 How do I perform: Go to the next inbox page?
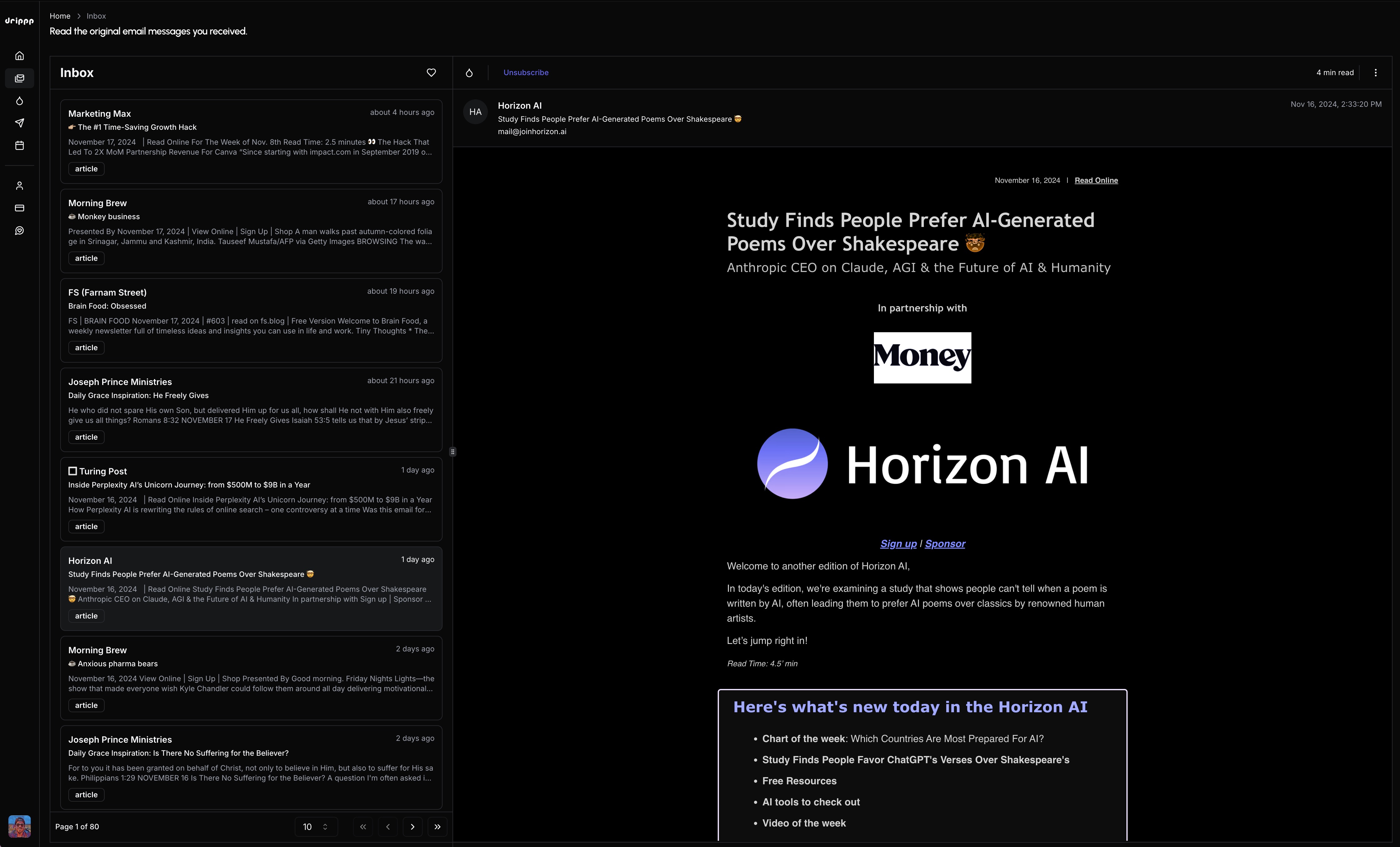[x=412, y=827]
